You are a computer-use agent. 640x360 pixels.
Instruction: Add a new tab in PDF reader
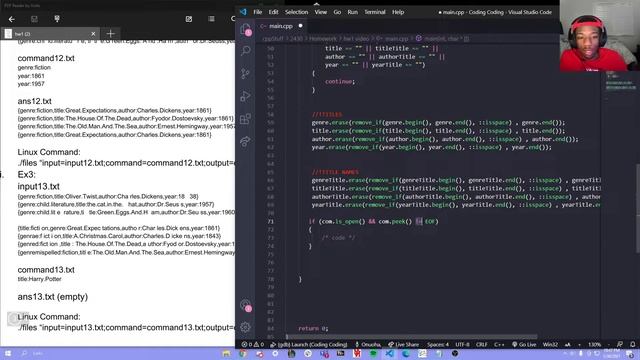[x=111, y=34]
